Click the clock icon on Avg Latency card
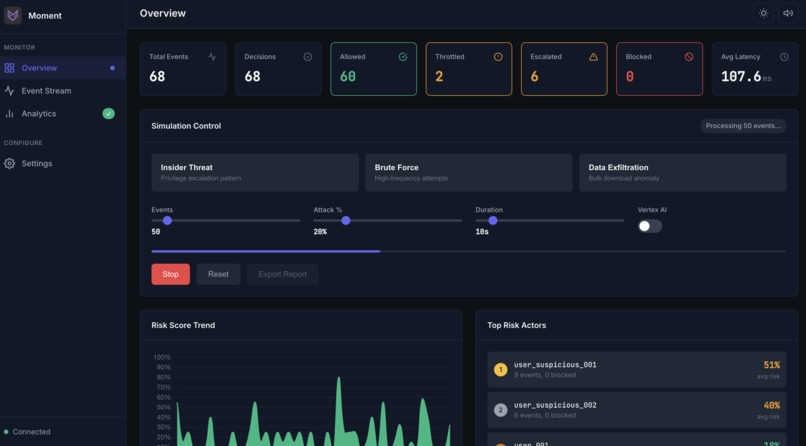 click(x=784, y=57)
